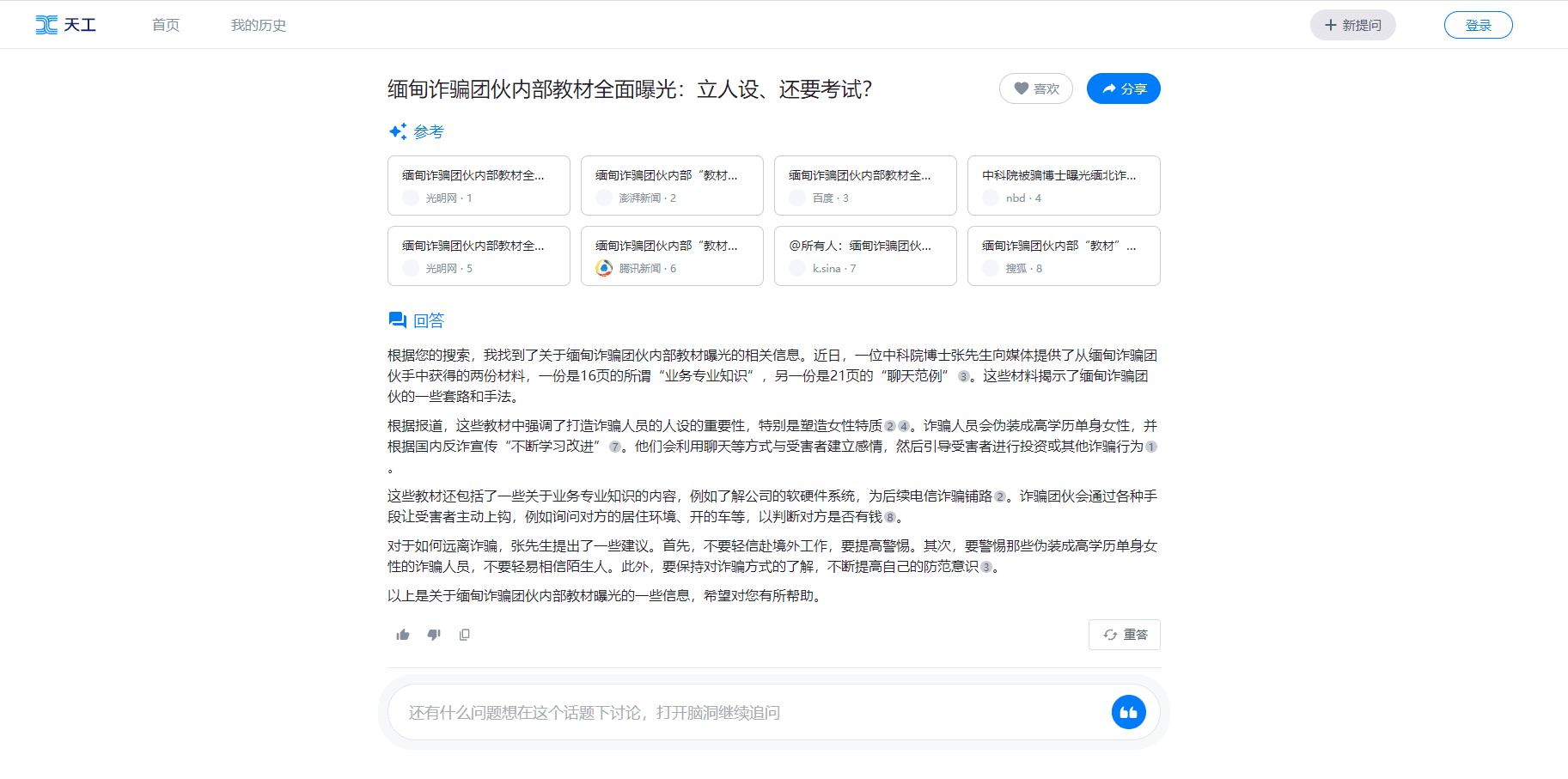Give a thumbs-up to the answer
This screenshot has width=1568, height=779.
tap(403, 635)
